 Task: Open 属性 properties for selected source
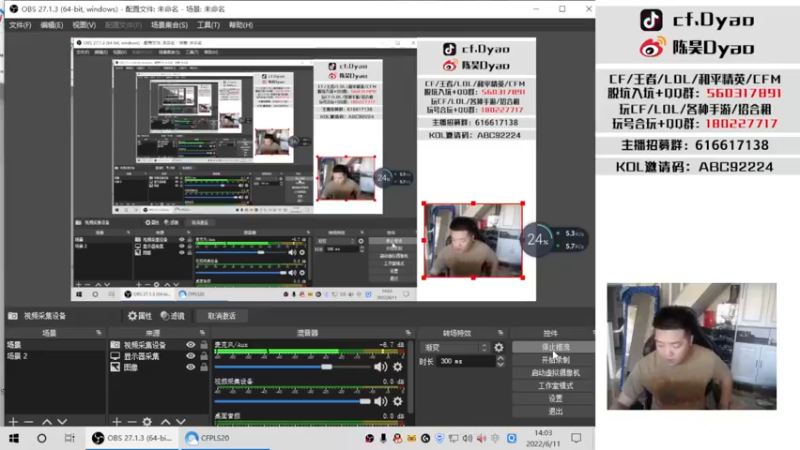point(140,316)
